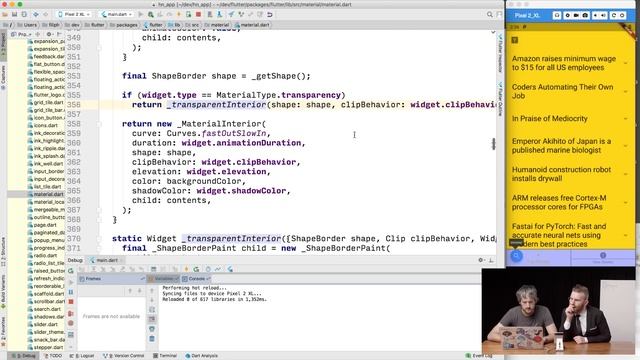Click the Fastai for PyTorch article title
This screenshot has height=360, width=640.
pos(558,235)
